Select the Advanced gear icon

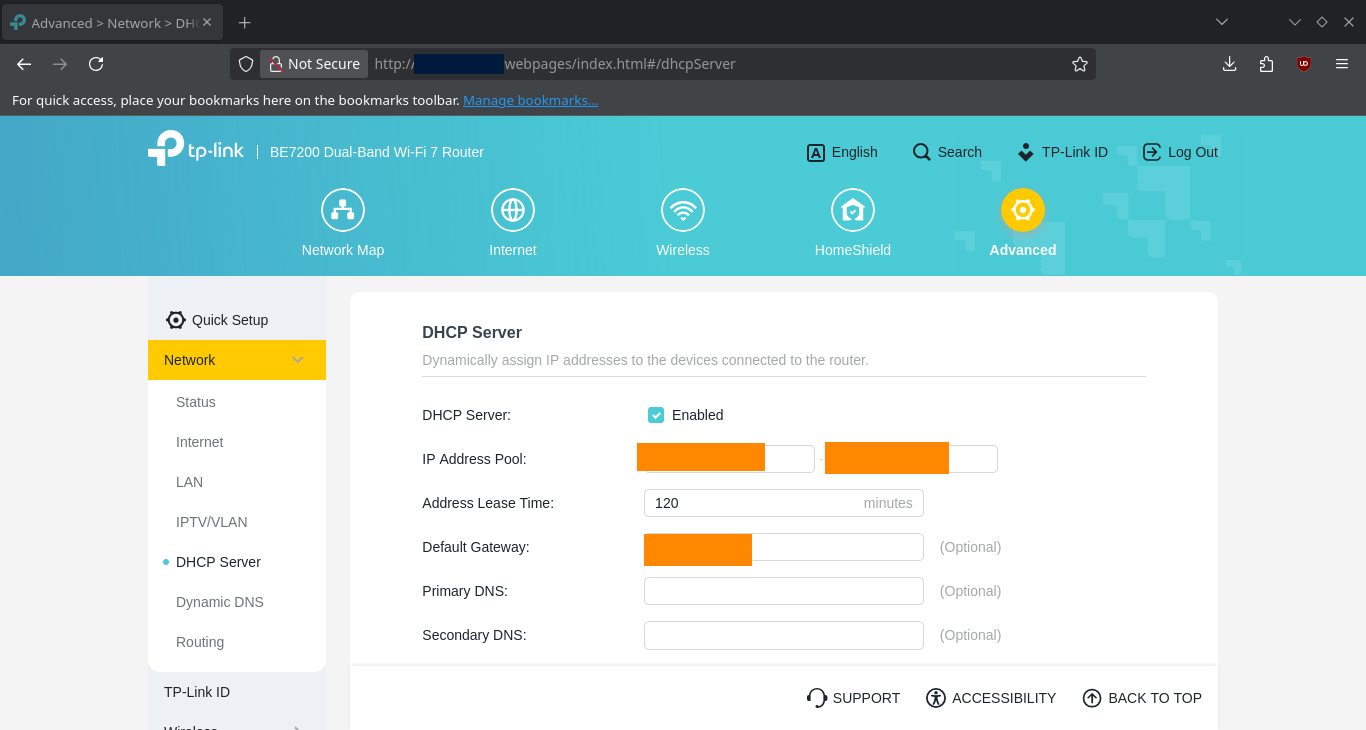1023,210
